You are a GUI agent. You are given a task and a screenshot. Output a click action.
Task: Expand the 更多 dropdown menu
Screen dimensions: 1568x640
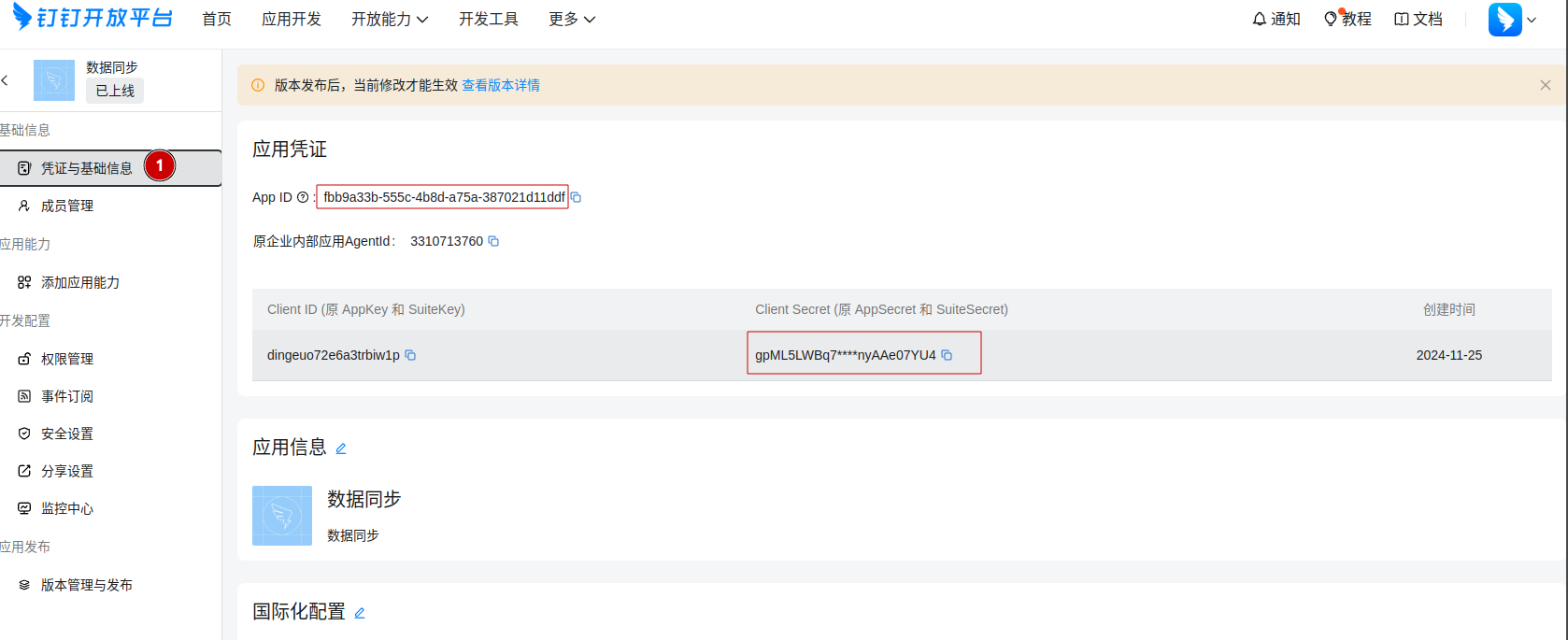(x=571, y=19)
